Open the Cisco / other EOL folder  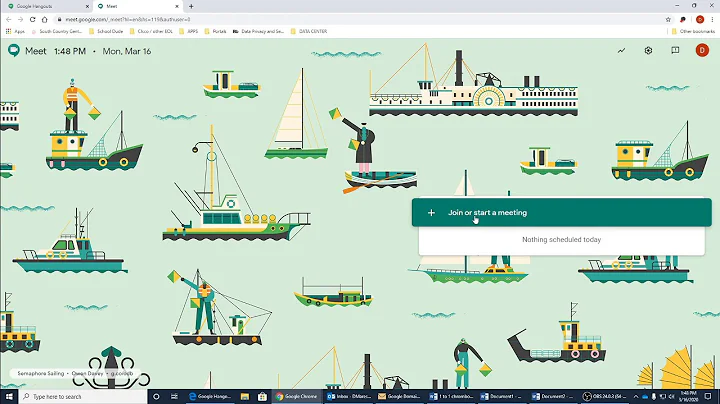point(151,31)
